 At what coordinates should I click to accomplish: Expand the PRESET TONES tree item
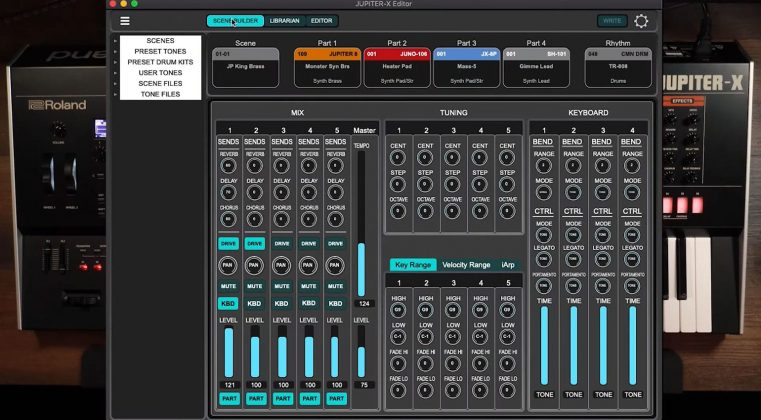tap(116, 51)
